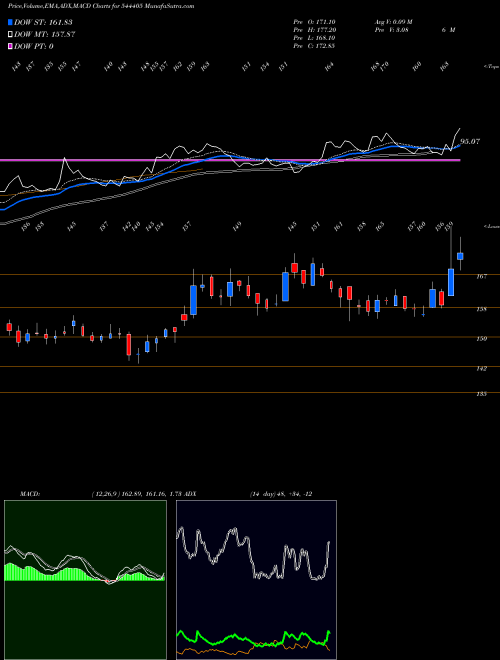Click the last blue candlestick on the right
The width and height of the screenshot is (500, 660).
coord(460,256)
